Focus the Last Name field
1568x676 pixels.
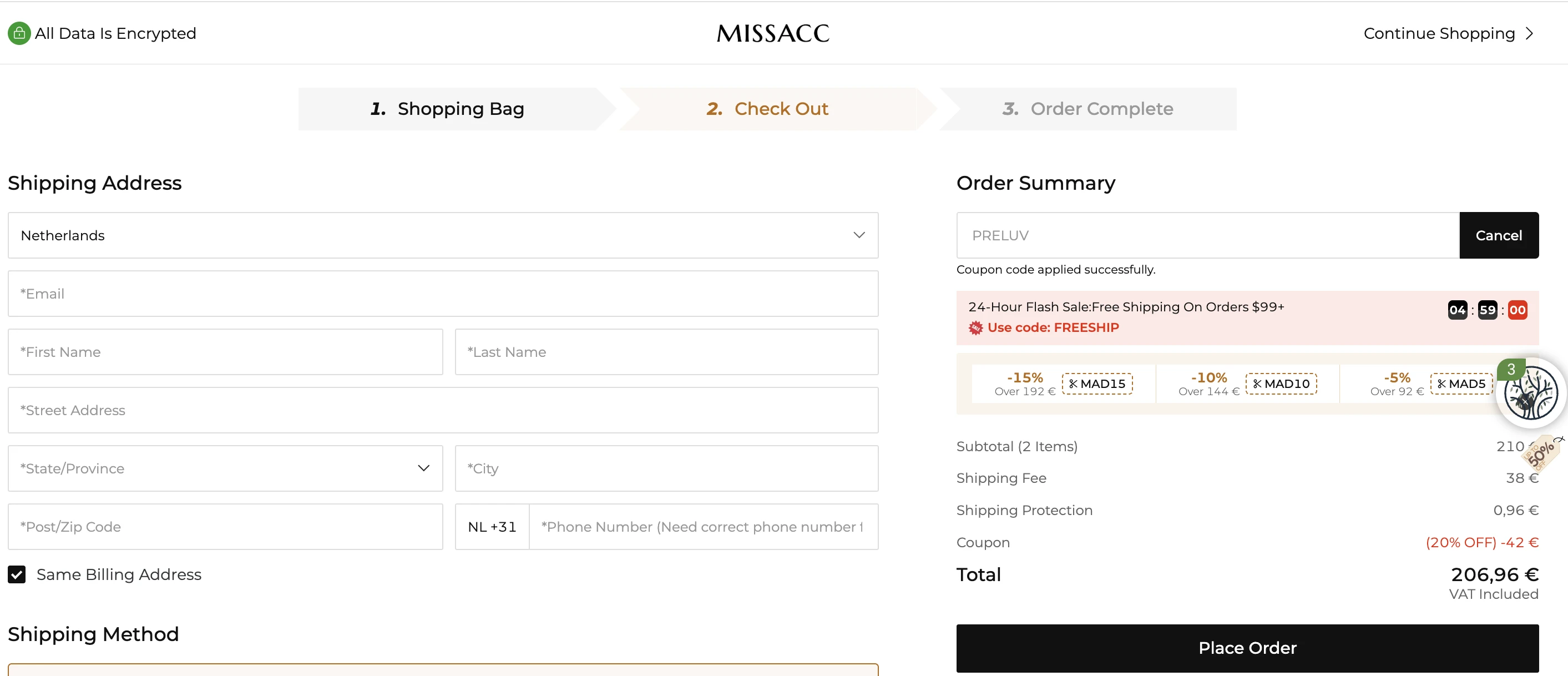666,352
